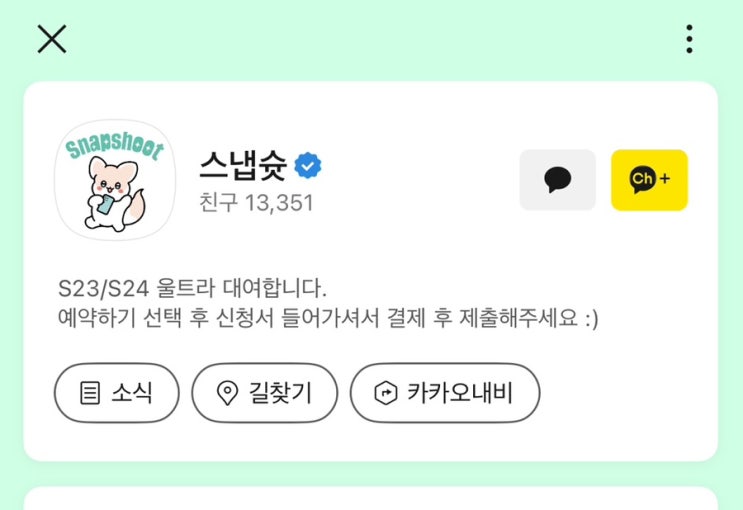Select the S23/S24 울트라 대여합니다 description line
This screenshot has height=510, width=743.
click(x=192, y=289)
